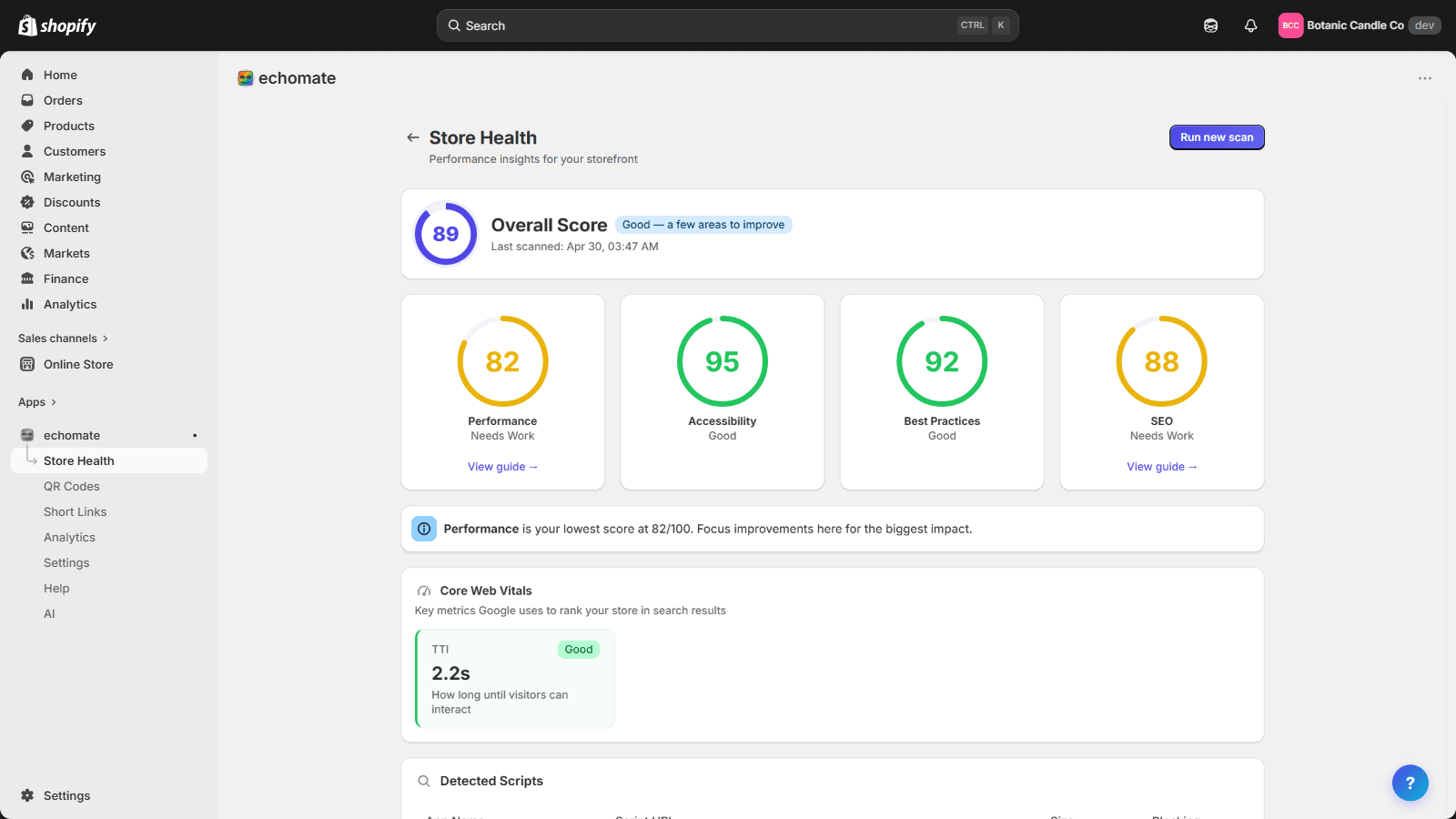
Task: Click the echomate app icon in sidebar
Action: [x=27, y=435]
